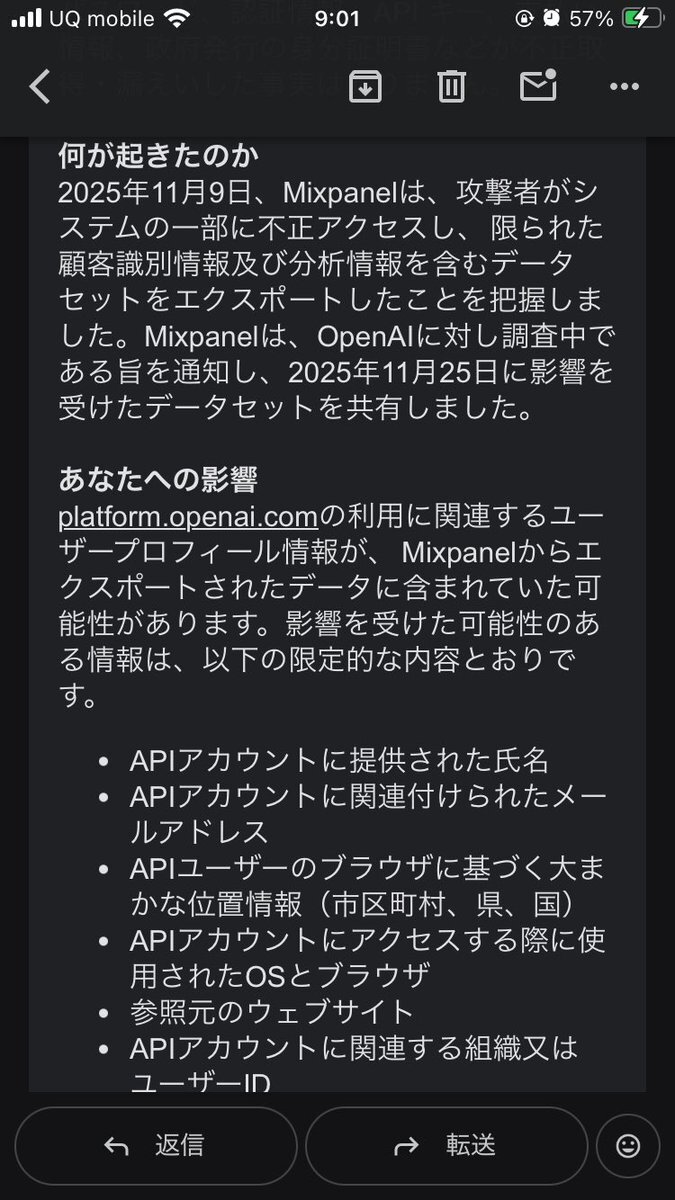Archive this email
The image size is (675, 1200).
click(x=365, y=87)
